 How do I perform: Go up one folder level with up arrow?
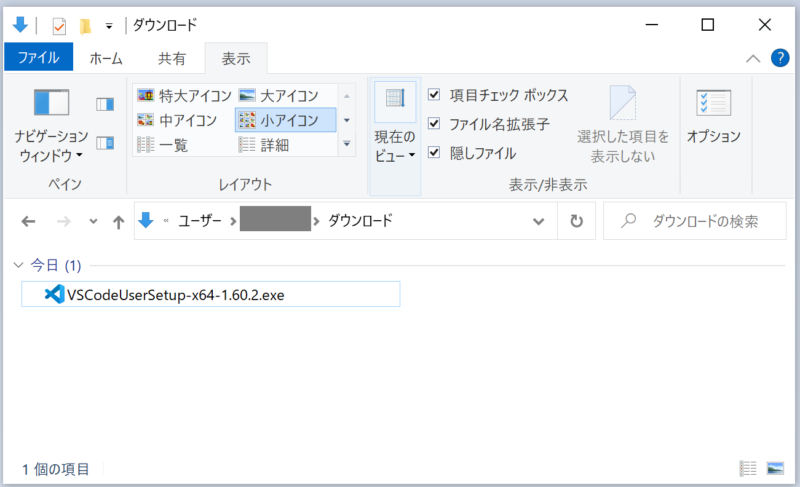119,221
